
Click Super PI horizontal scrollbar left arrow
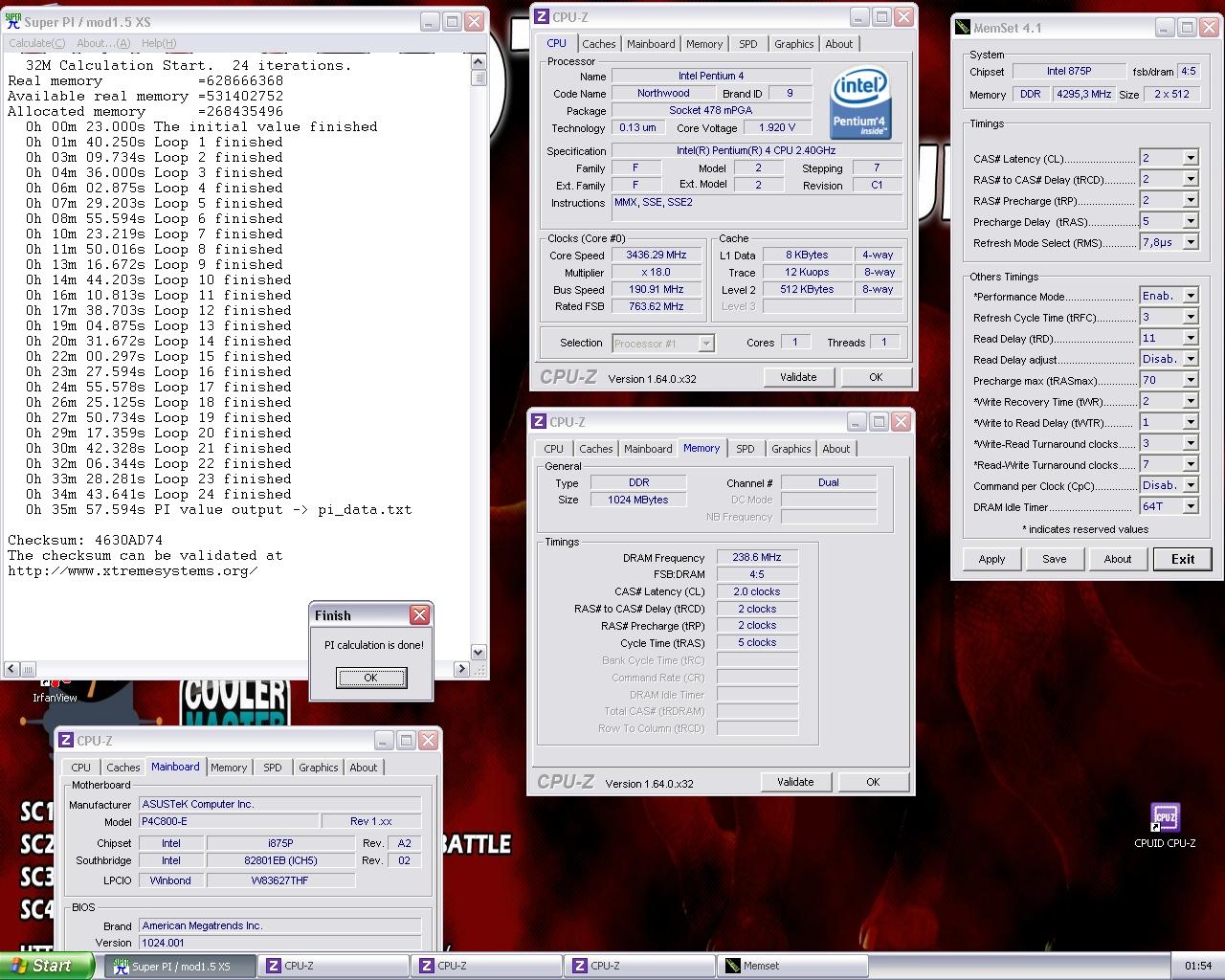point(11,669)
